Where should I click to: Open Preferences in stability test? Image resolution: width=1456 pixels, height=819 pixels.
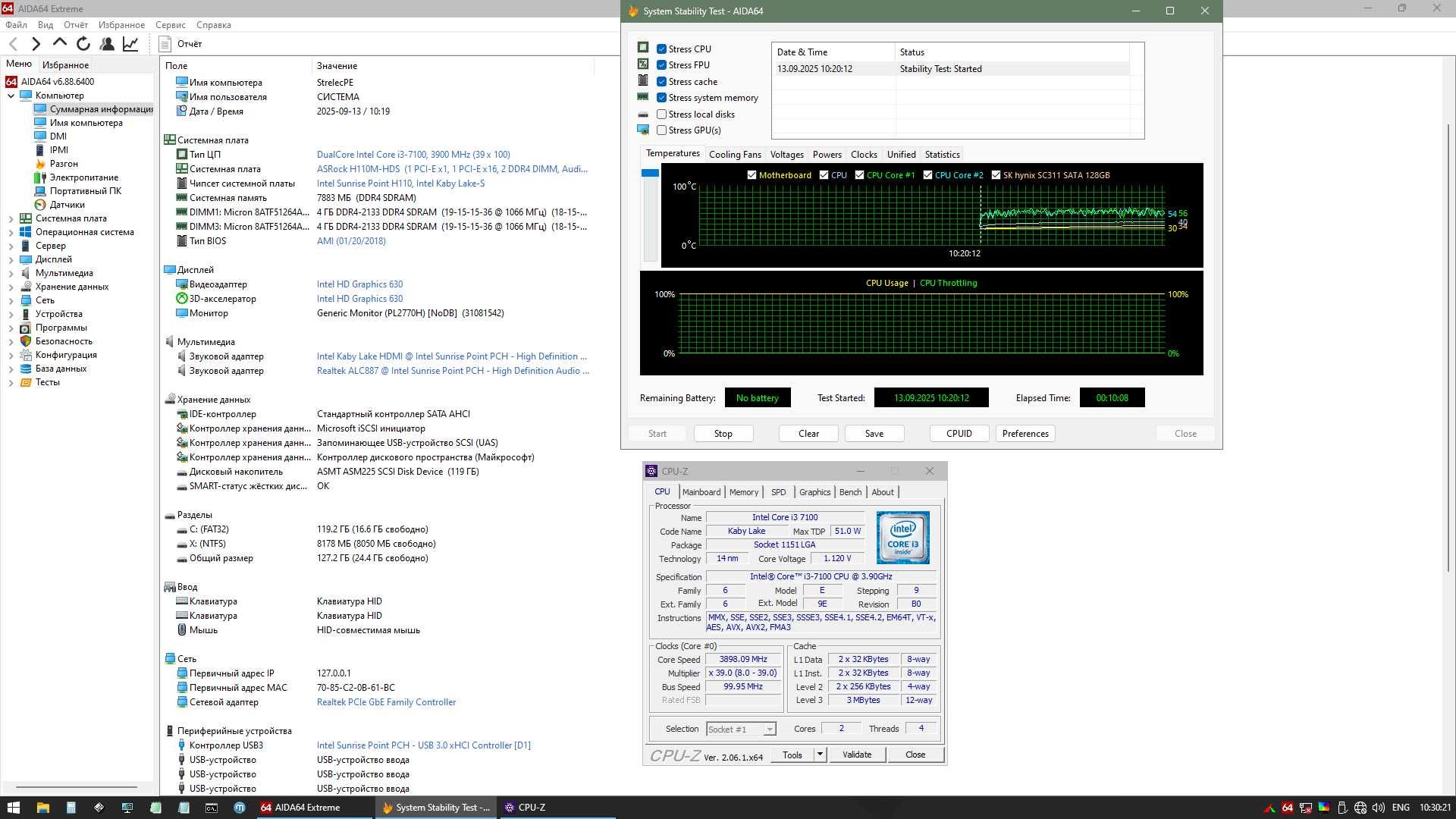pyautogui.click(x=1025, y=434)
